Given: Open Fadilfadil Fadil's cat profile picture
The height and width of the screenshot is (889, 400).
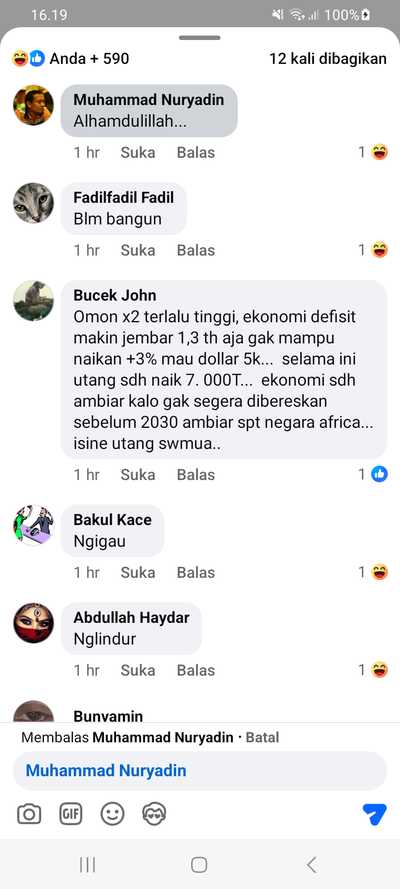Looking at the screenshot, I should (x=33, y=203).
